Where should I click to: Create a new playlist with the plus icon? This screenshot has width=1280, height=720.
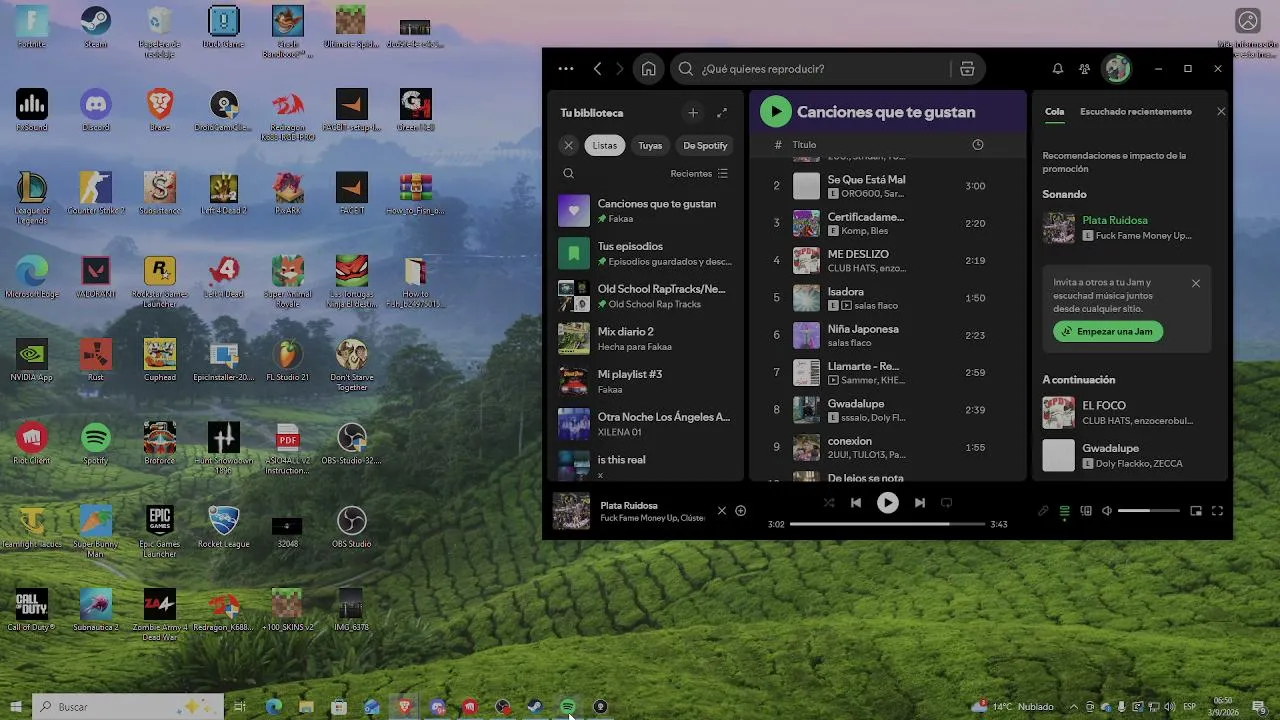click(x=693, y=113)
